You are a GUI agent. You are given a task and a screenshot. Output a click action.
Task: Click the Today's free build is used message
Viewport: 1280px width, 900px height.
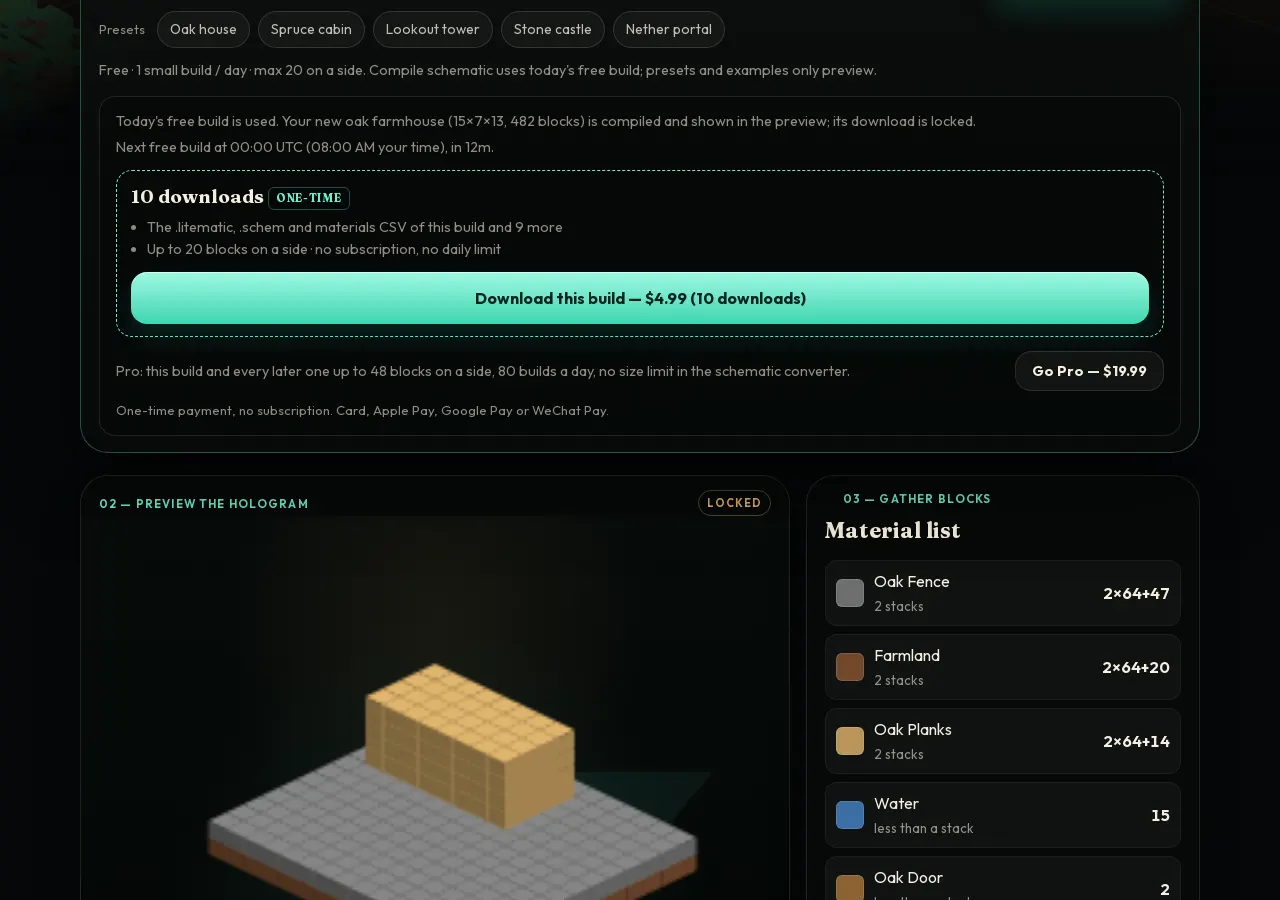click(546, 121)
